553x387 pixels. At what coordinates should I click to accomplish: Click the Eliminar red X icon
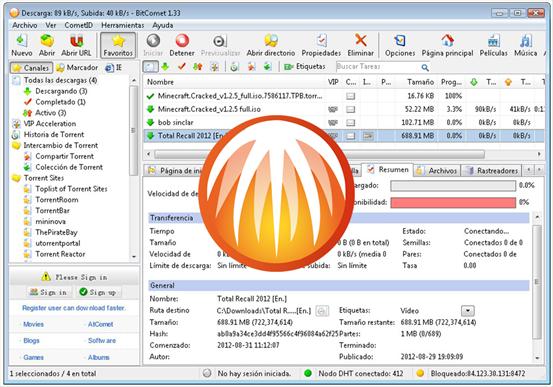pyautogui.click(x=360, y=45)
